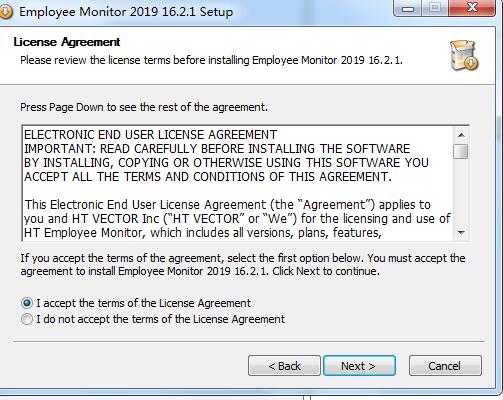Click the "Press Page Down" instruction text

[x=144, y=107]
